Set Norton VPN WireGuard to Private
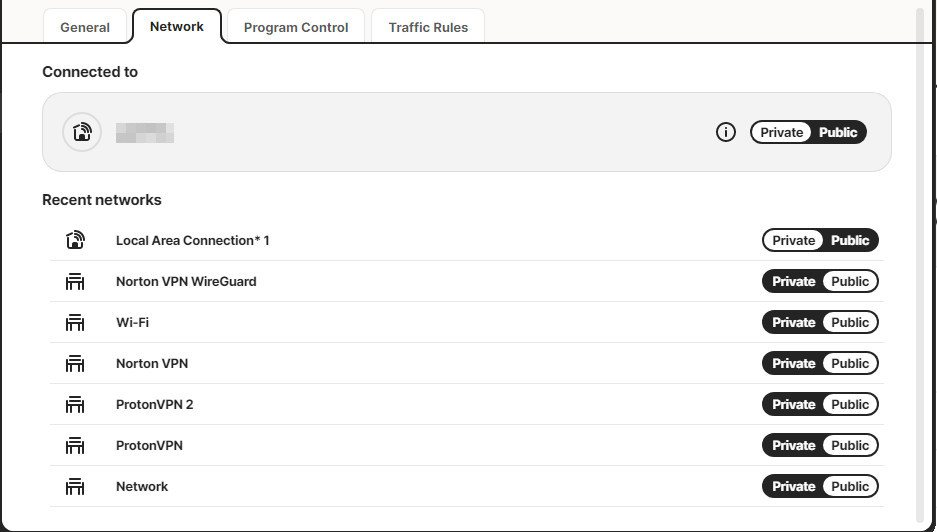 (794, 282)
